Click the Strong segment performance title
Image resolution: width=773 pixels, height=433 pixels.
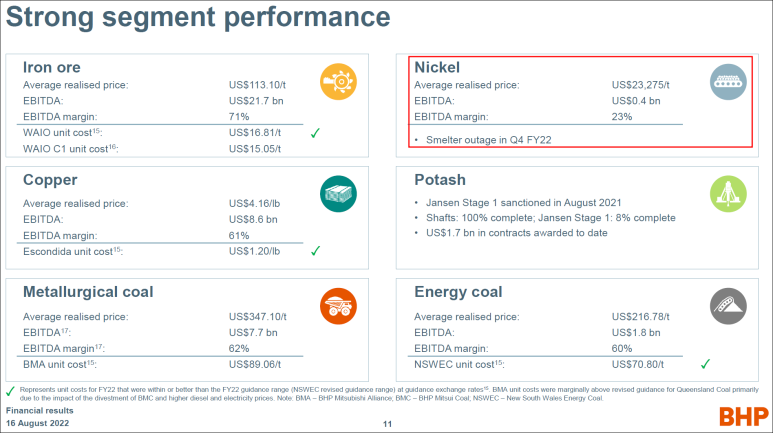pos(198,17)
